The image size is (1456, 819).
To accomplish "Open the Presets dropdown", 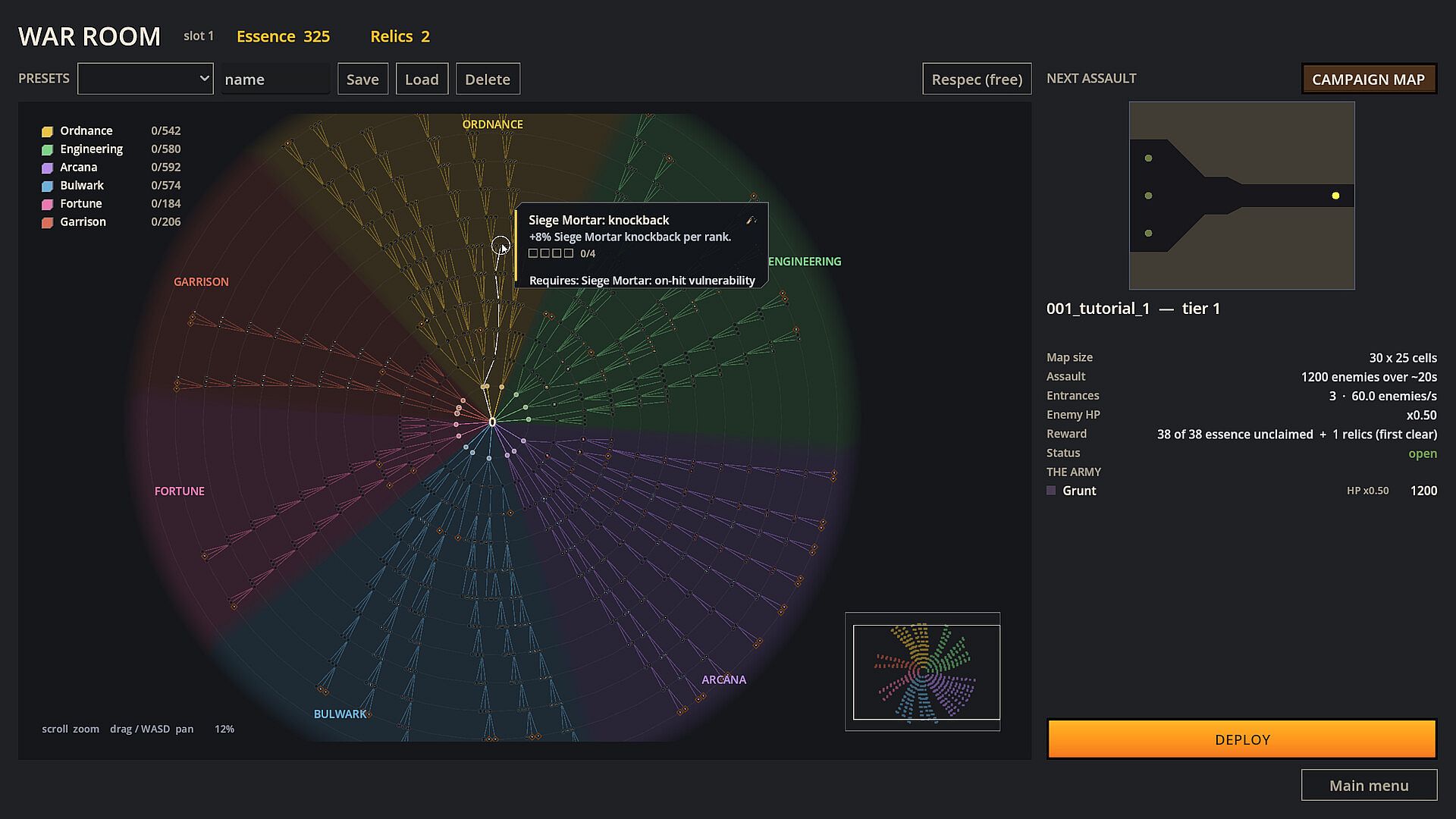I will point(146,79).
